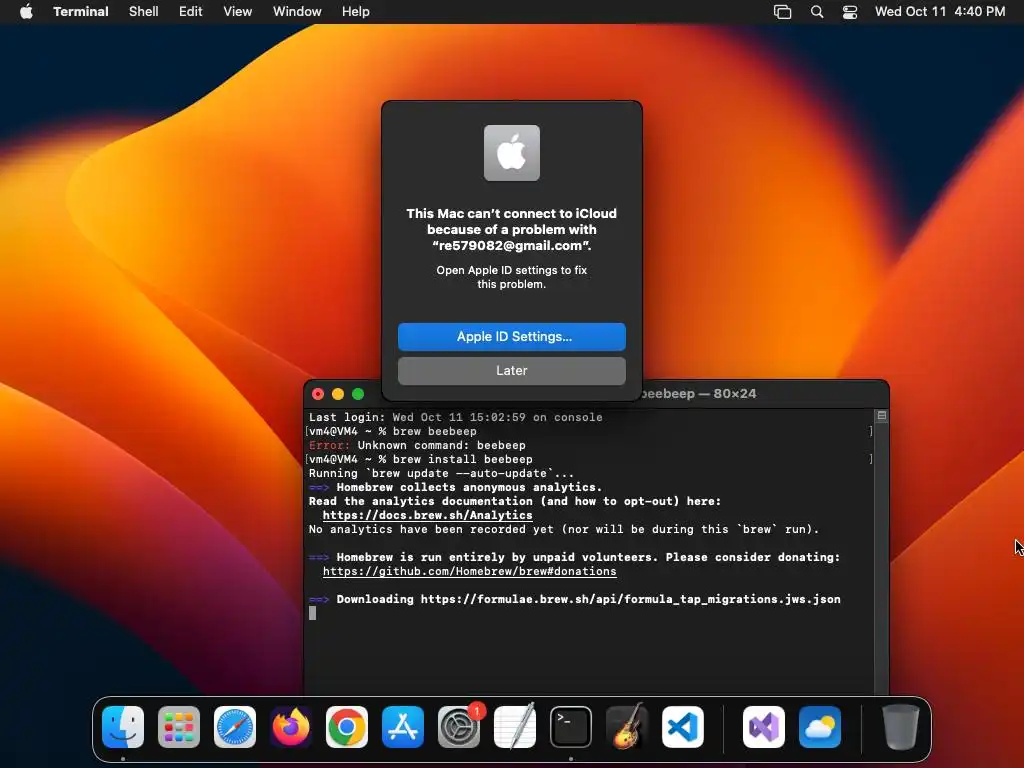Screen dimensions: 1024x768
Task: Open the View menu
Action: [238, 11]
